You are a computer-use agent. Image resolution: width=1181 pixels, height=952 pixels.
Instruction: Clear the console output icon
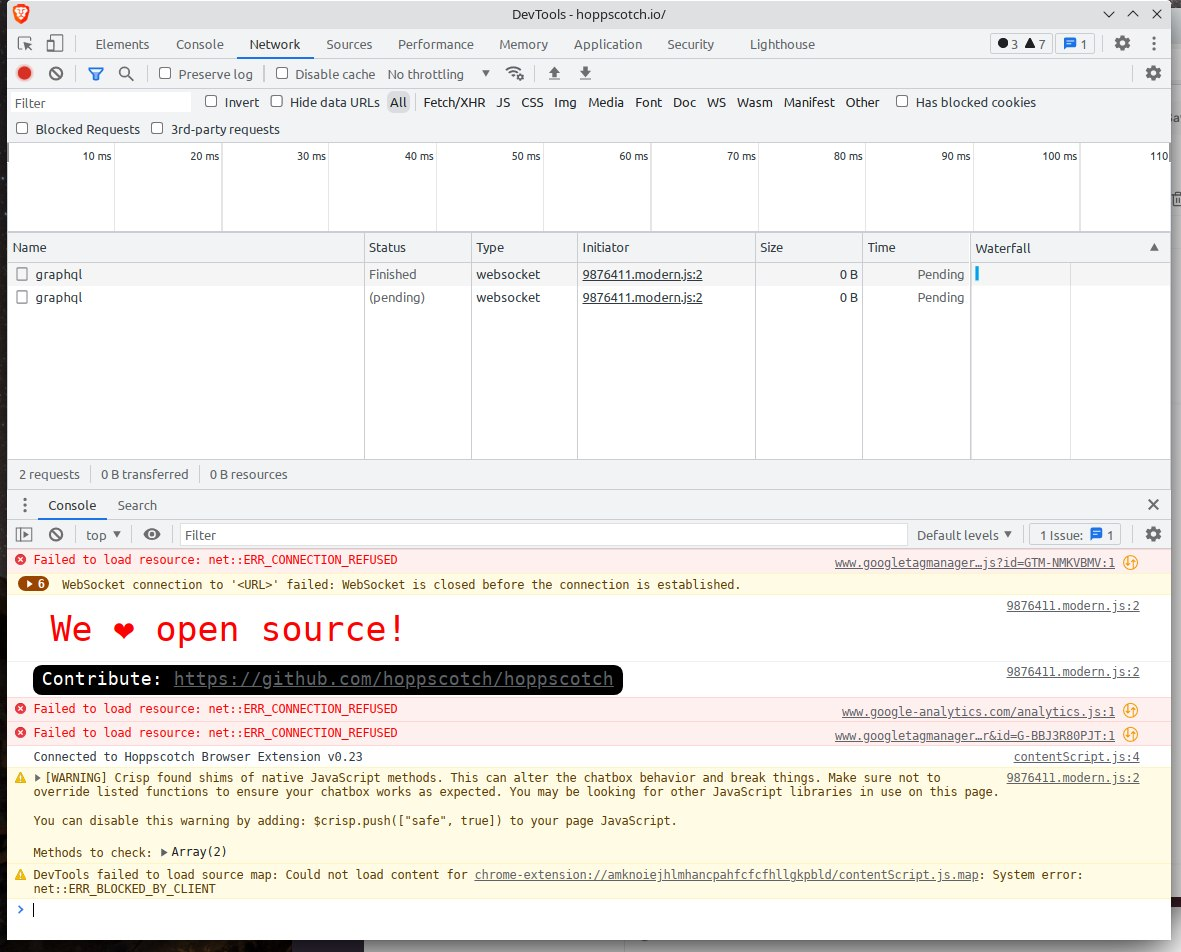(x=56, y=535)
